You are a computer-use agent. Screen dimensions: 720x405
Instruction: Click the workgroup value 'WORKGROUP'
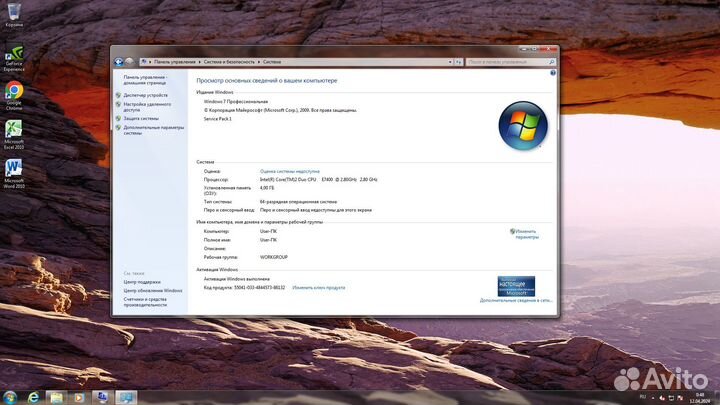[274, 257]
